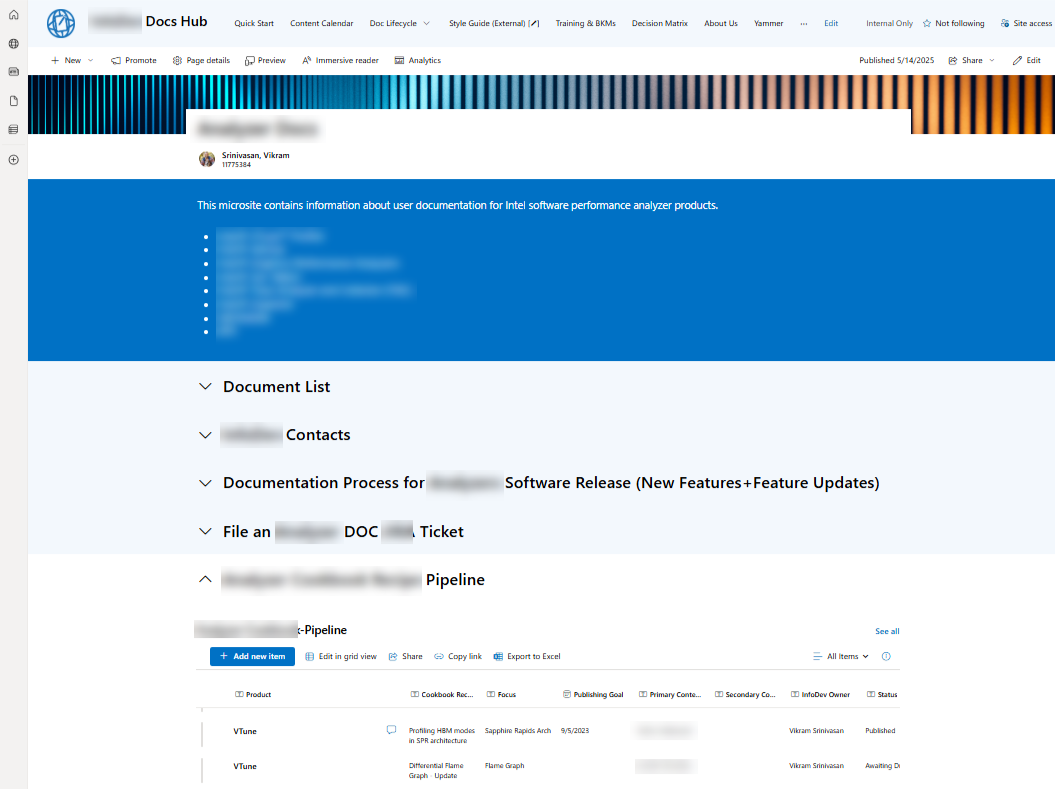
Task: Open the About Us nav item
Action: pyautogui.click(x=721, y=24)
